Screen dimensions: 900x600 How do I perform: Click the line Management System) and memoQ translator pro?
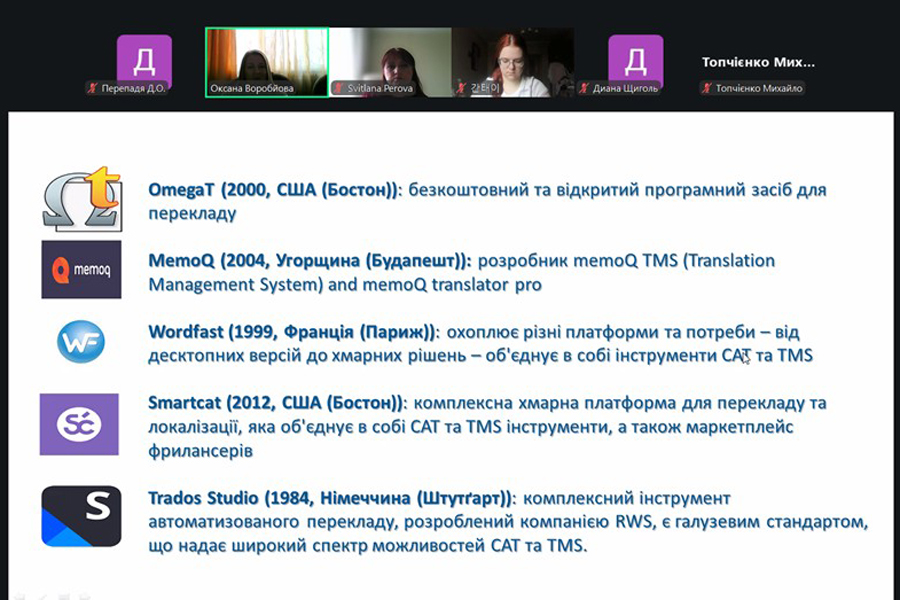[345, 285]
